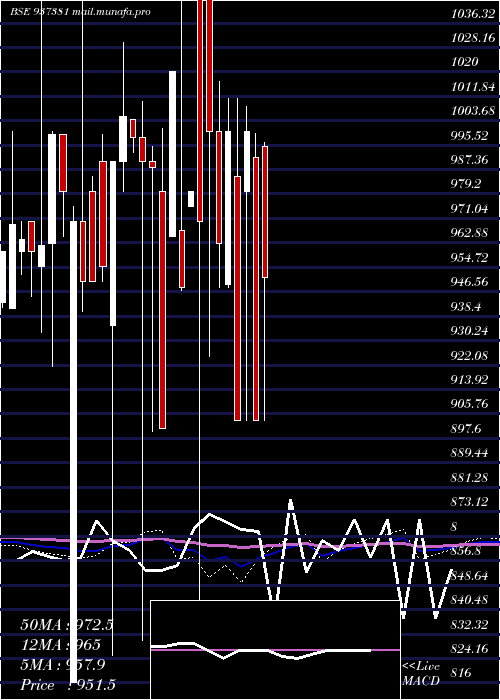Click the 856.8 price axis label

466,551
